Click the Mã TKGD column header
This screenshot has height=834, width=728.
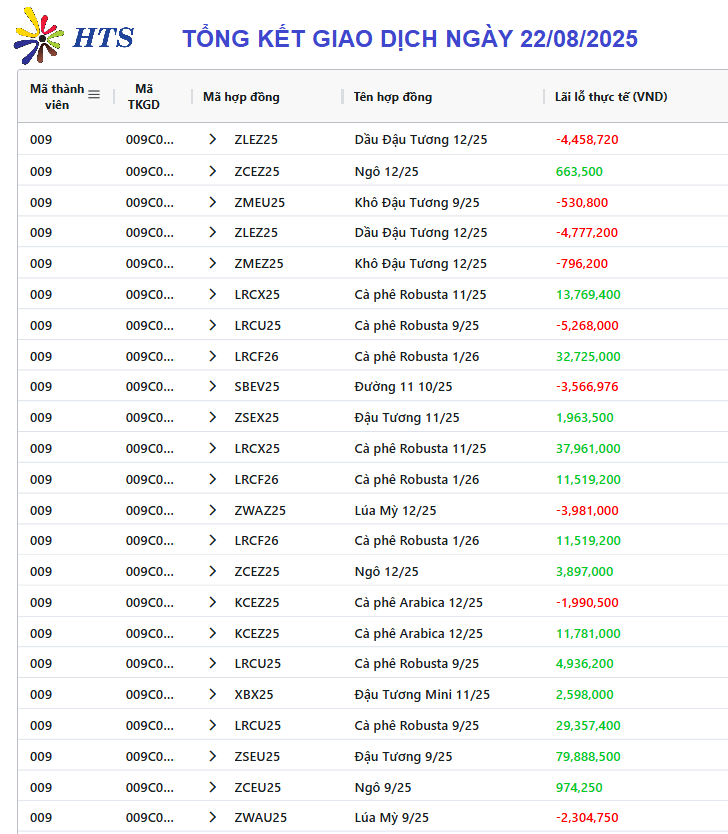coord(144,97)
